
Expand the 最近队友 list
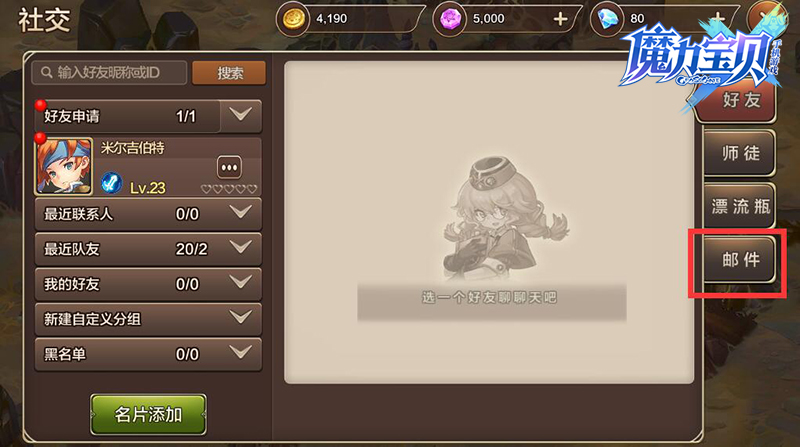[x=148, y=249]
